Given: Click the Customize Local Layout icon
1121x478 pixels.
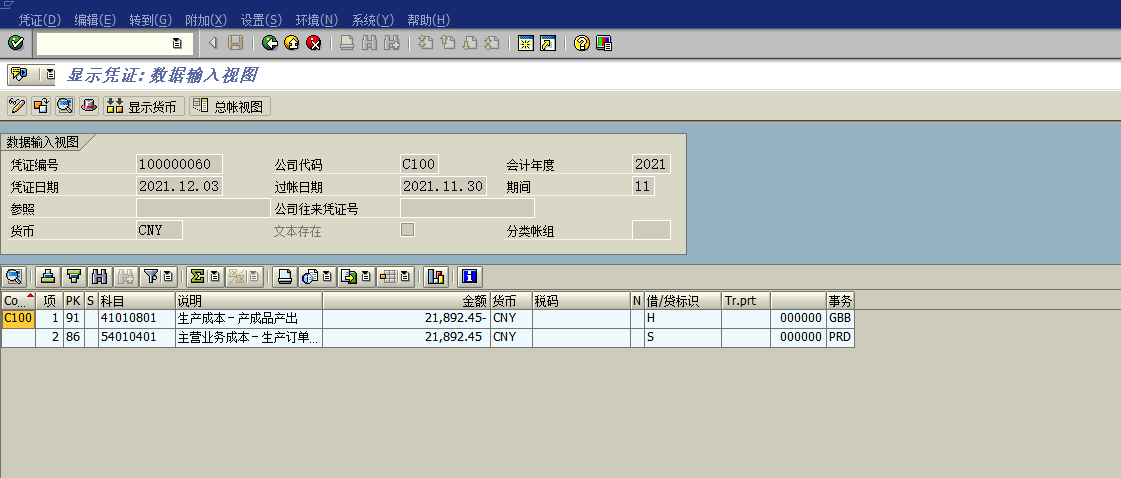Looking at the screenshot, I should point(604,44).
